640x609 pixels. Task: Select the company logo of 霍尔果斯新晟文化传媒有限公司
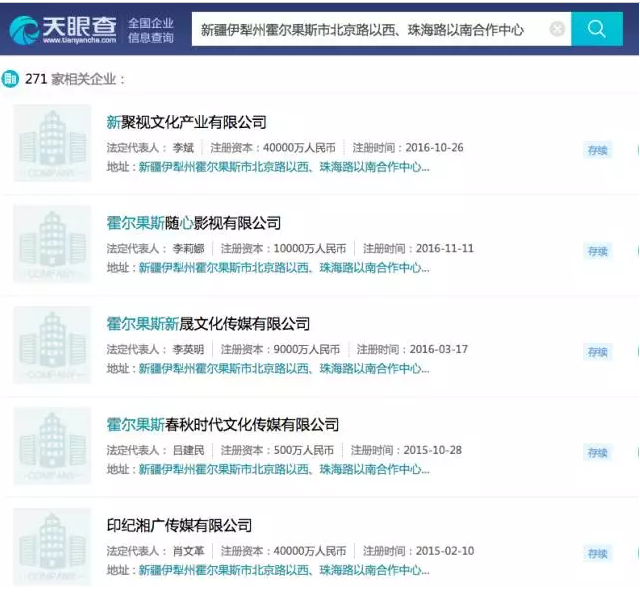(x=52, y=345)
